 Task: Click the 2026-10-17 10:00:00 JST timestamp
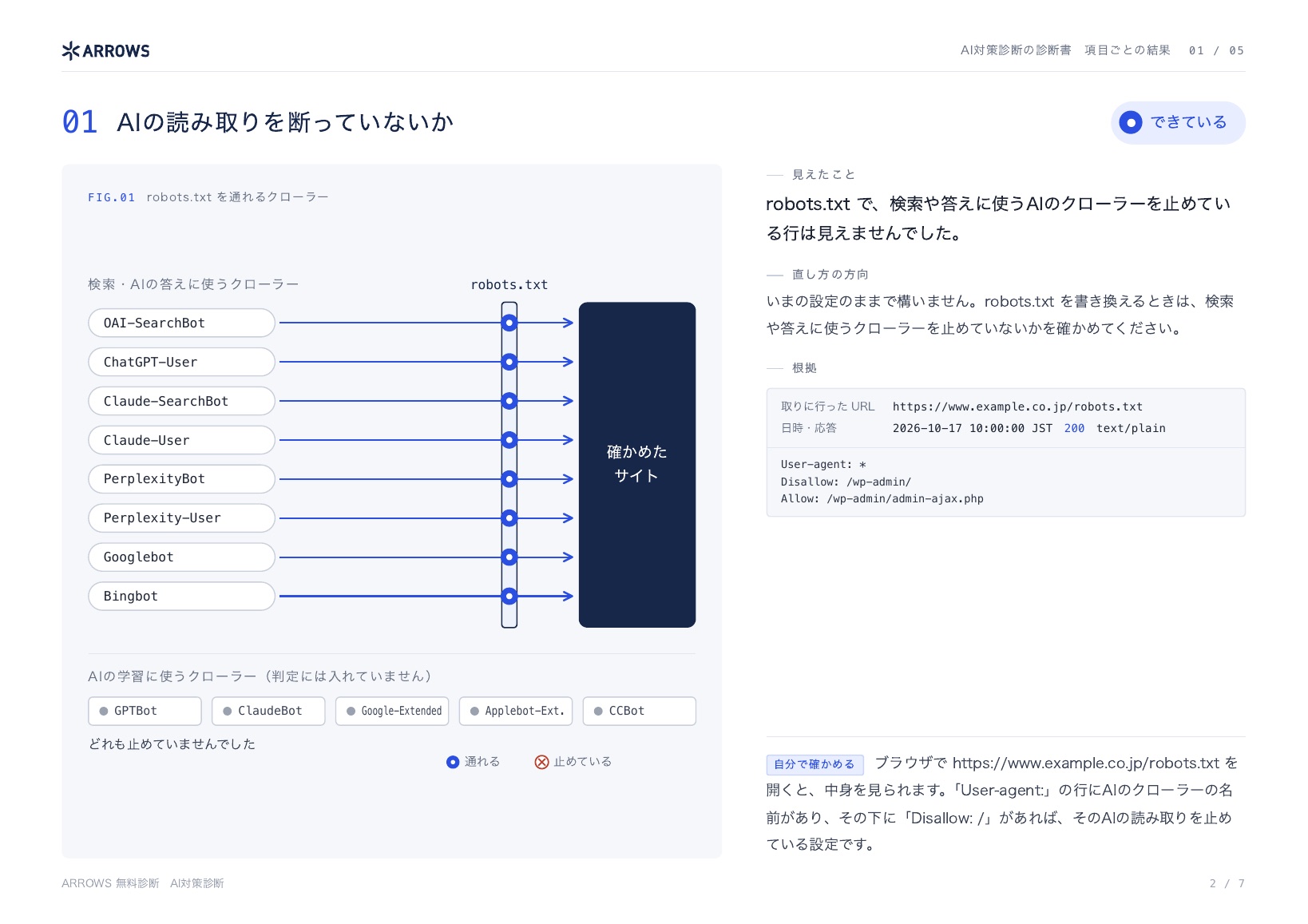972,429
